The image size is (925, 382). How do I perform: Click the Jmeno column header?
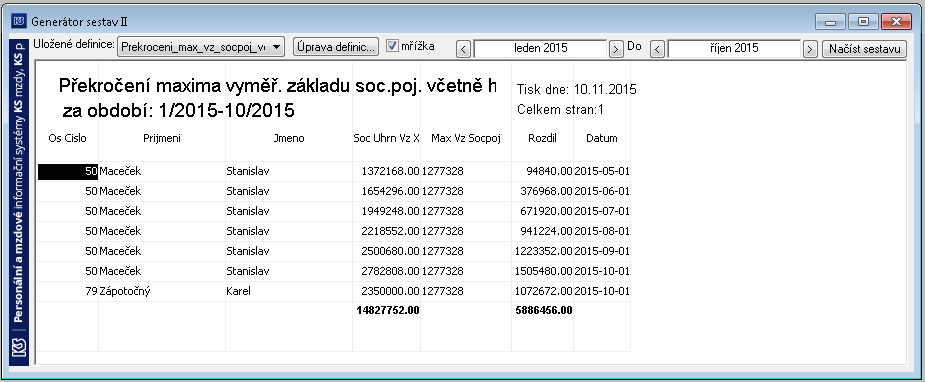pyautogui.click(x=289, y=139)
